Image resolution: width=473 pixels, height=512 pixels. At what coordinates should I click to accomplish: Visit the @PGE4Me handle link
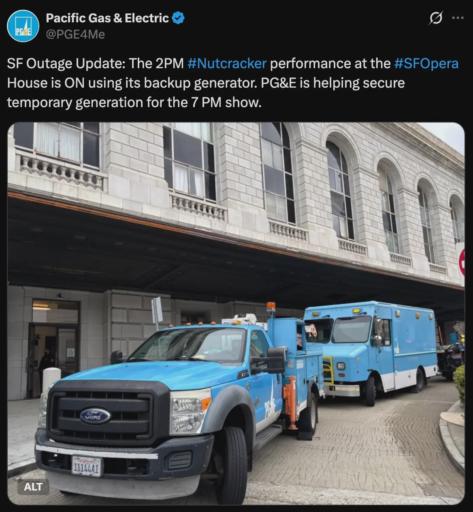pyautogui.click(x=75, y=34)
